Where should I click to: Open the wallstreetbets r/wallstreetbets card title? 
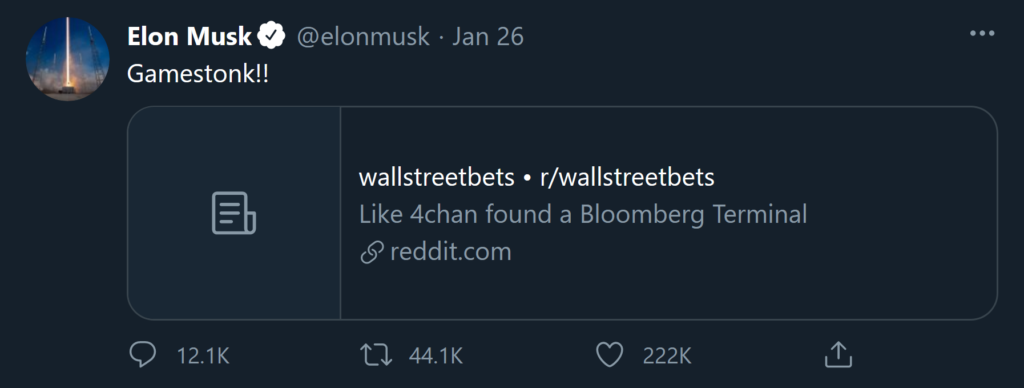pyautogui.click(x=536, y=178)
